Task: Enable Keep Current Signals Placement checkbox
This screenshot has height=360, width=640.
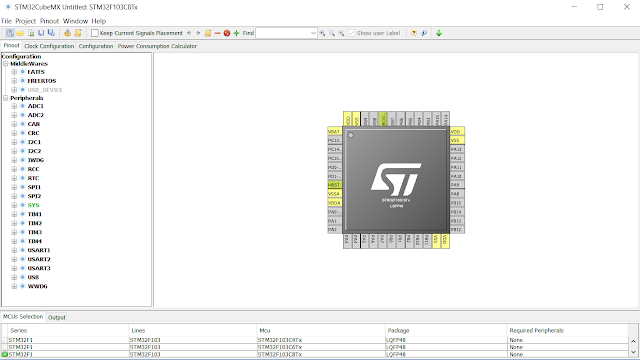Action: (95, 33)
